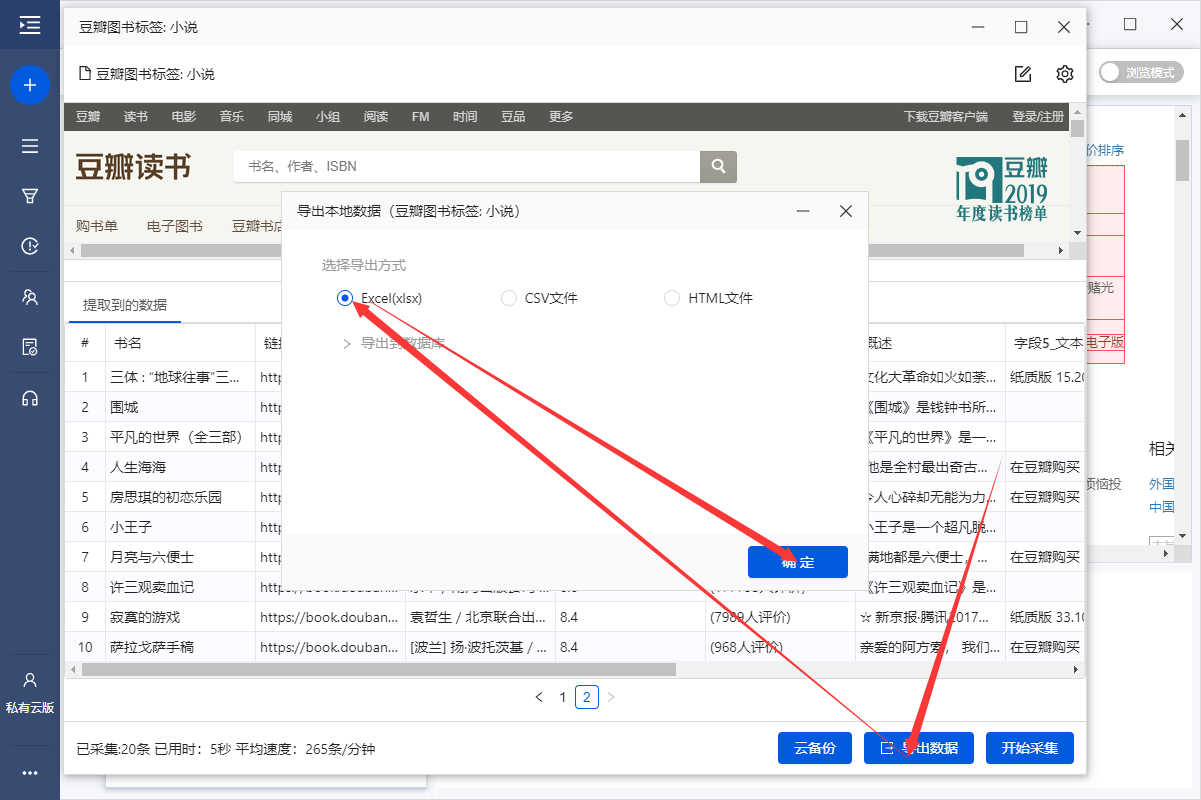Close the export data dialog

click(846, 212)
